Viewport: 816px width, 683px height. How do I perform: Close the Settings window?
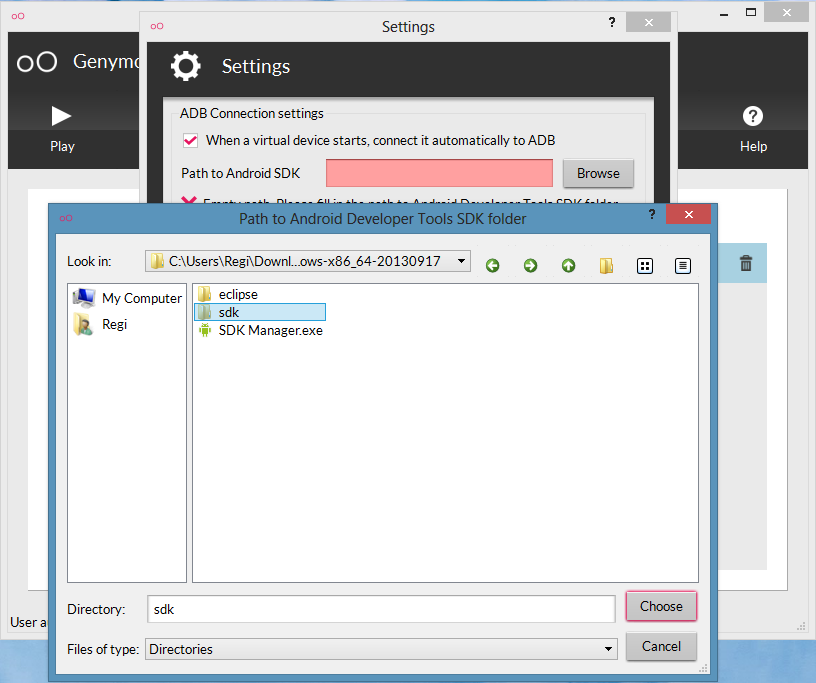648,22
